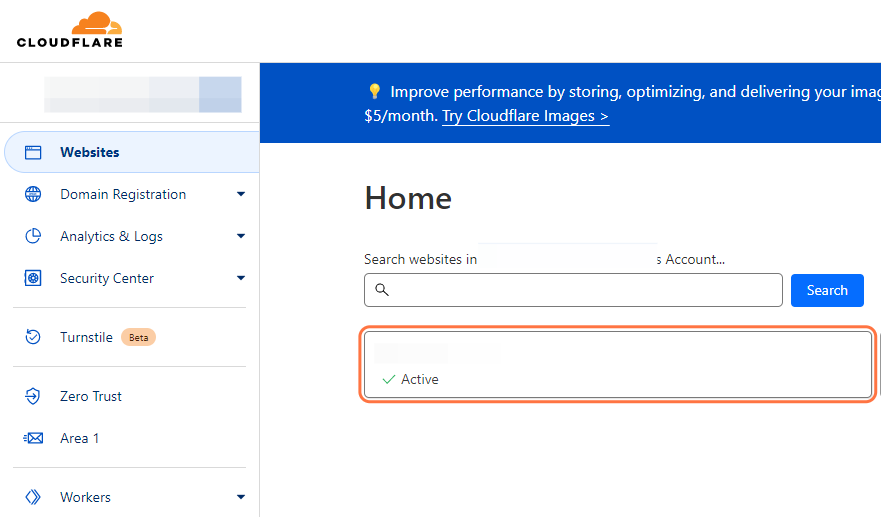The width and height of the screenshot is (881, 517).
Task: Click the Analytics & Logs pie chart icon
Action: 33,237
